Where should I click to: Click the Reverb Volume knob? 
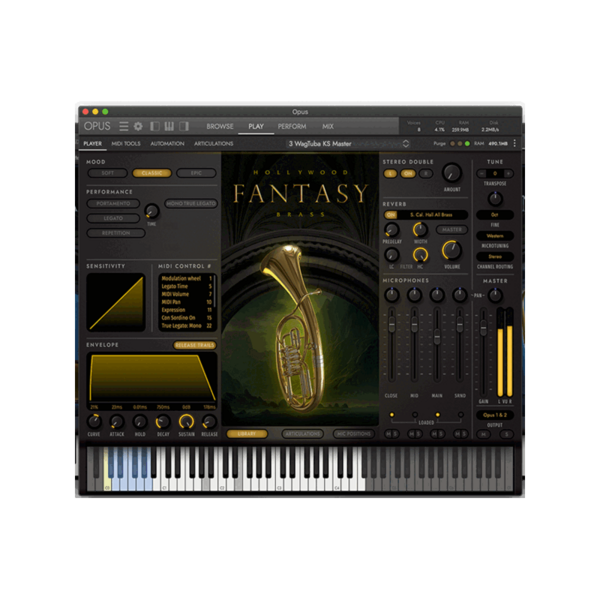452,250
